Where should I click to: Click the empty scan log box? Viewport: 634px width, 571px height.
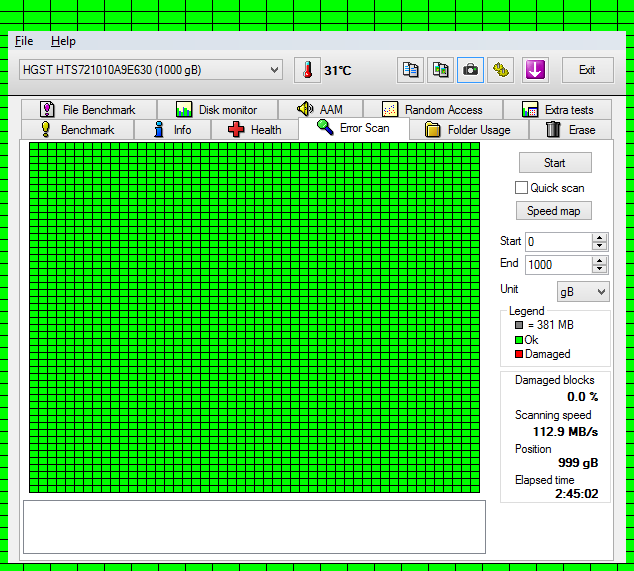(x=254, y=527)
